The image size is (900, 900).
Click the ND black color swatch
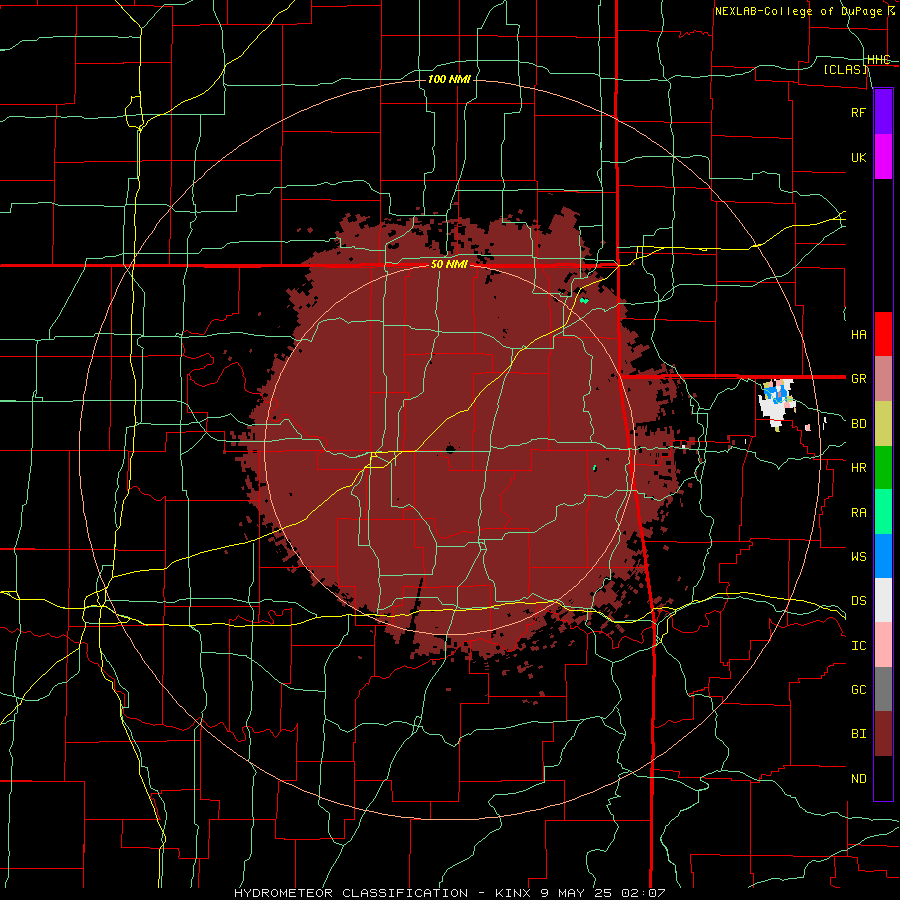(x=883, y=778)
